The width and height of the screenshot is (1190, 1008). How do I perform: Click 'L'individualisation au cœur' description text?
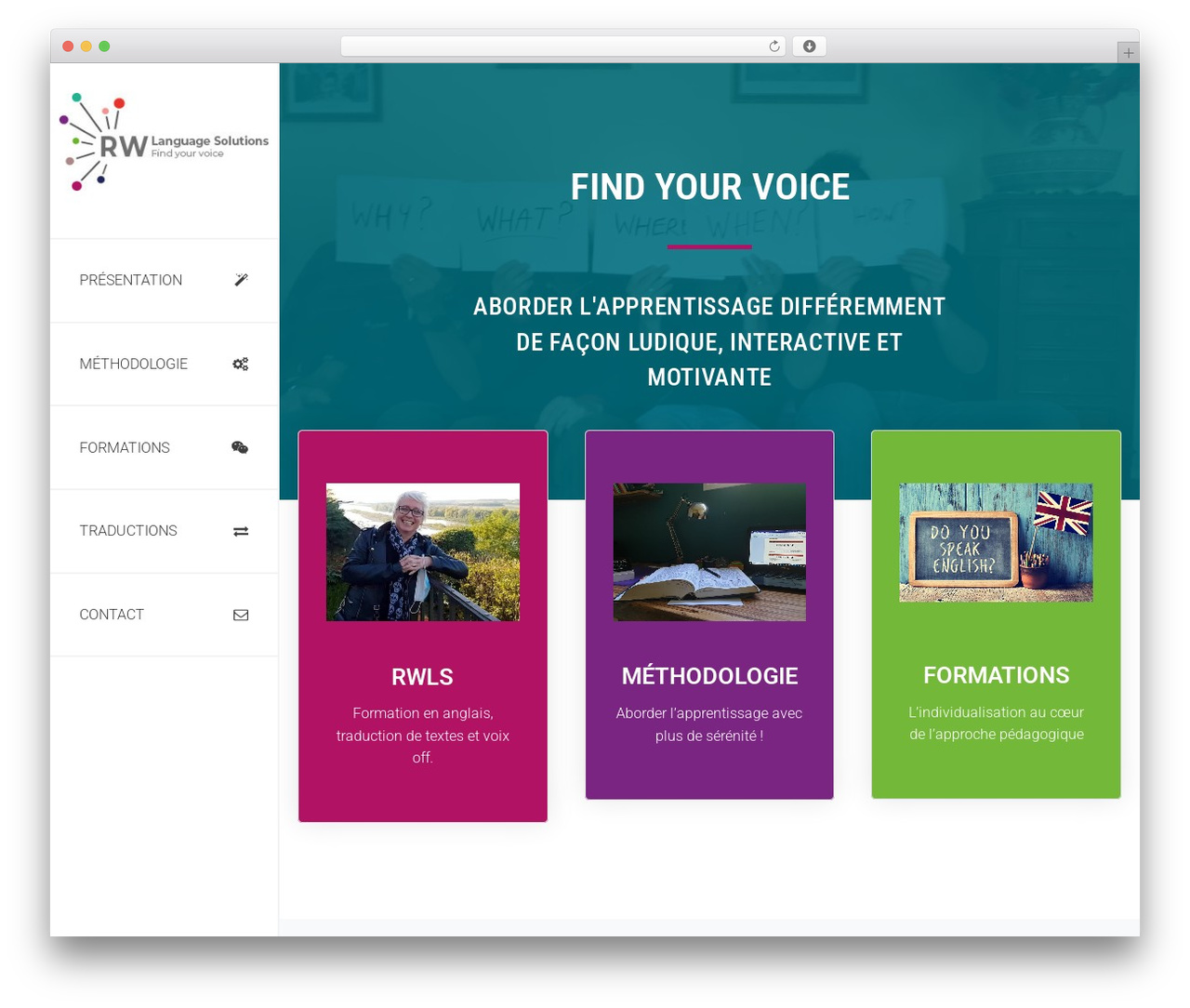pos(996,723)
